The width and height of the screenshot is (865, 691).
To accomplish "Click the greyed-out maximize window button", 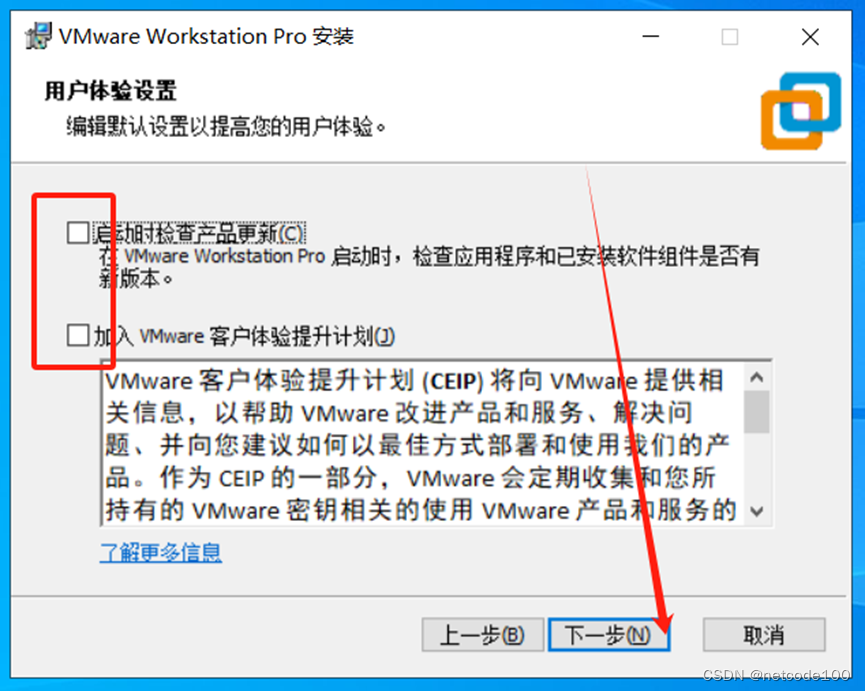I will 730,37.
